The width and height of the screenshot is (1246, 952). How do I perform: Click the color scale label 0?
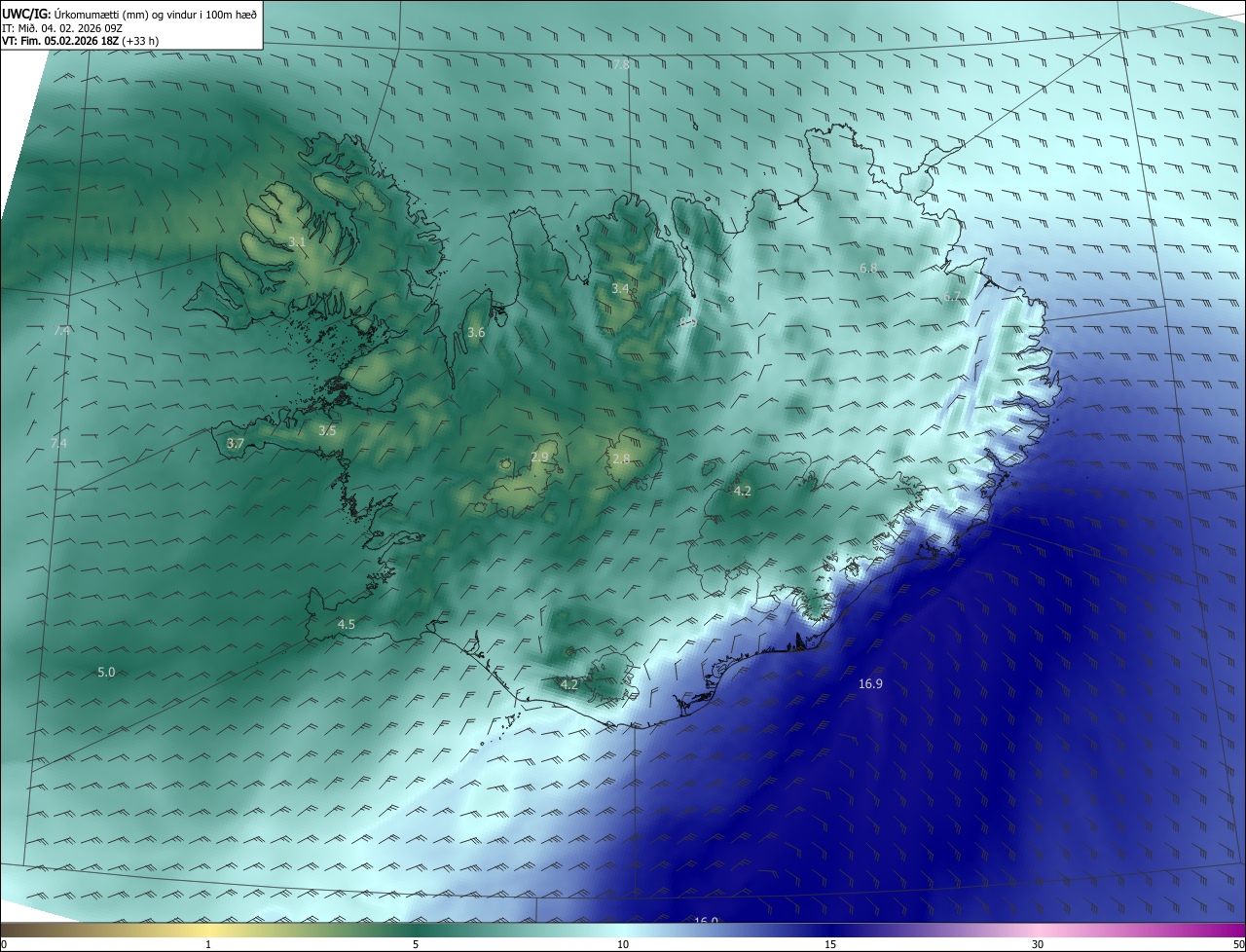(4, 944)
